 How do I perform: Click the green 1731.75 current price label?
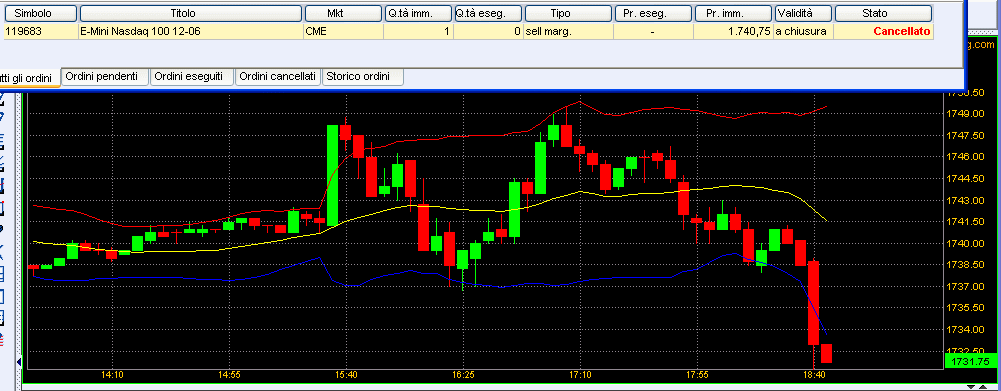(x=970, y=362)
